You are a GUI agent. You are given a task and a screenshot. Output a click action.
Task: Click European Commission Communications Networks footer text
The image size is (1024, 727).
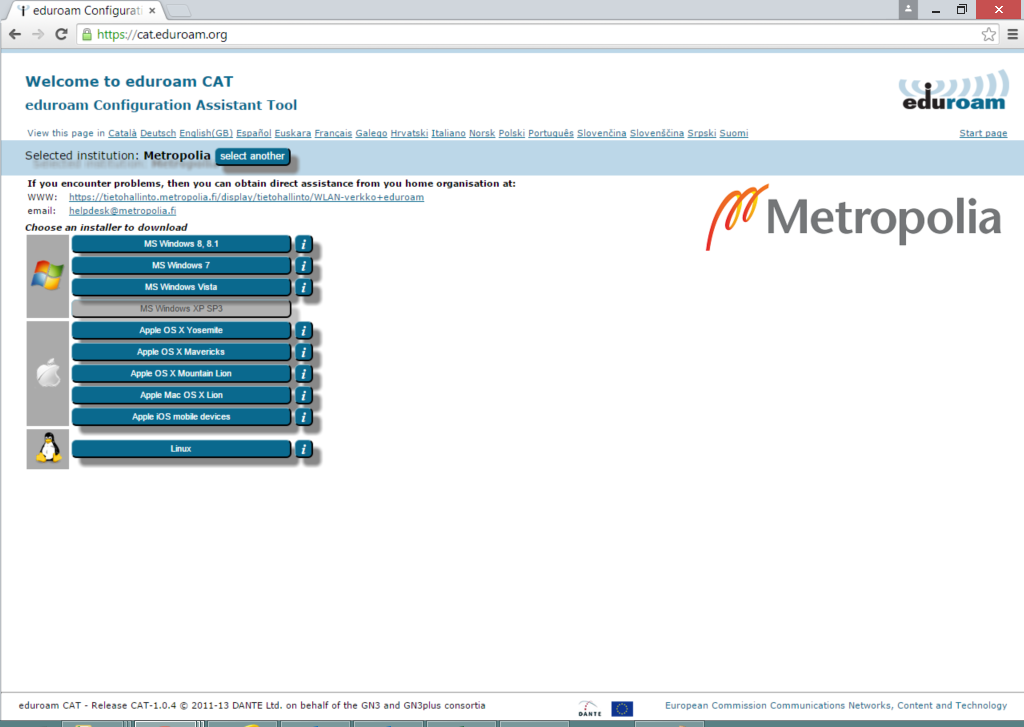pos(836,705)
